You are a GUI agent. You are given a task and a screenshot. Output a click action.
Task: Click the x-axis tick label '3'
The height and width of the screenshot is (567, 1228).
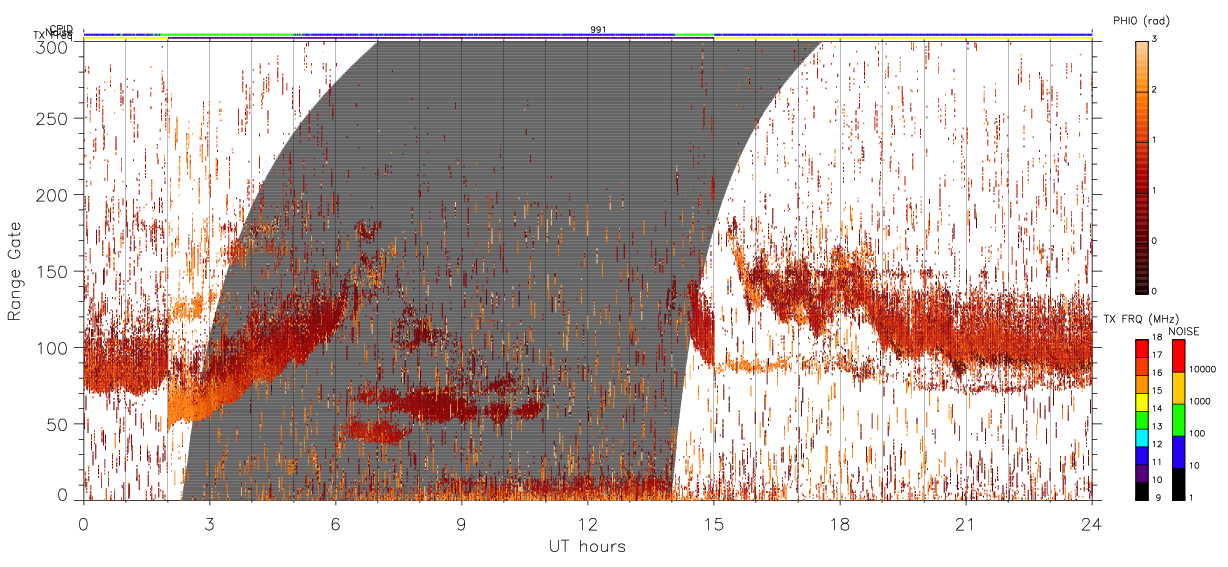[x=209, y=523]
